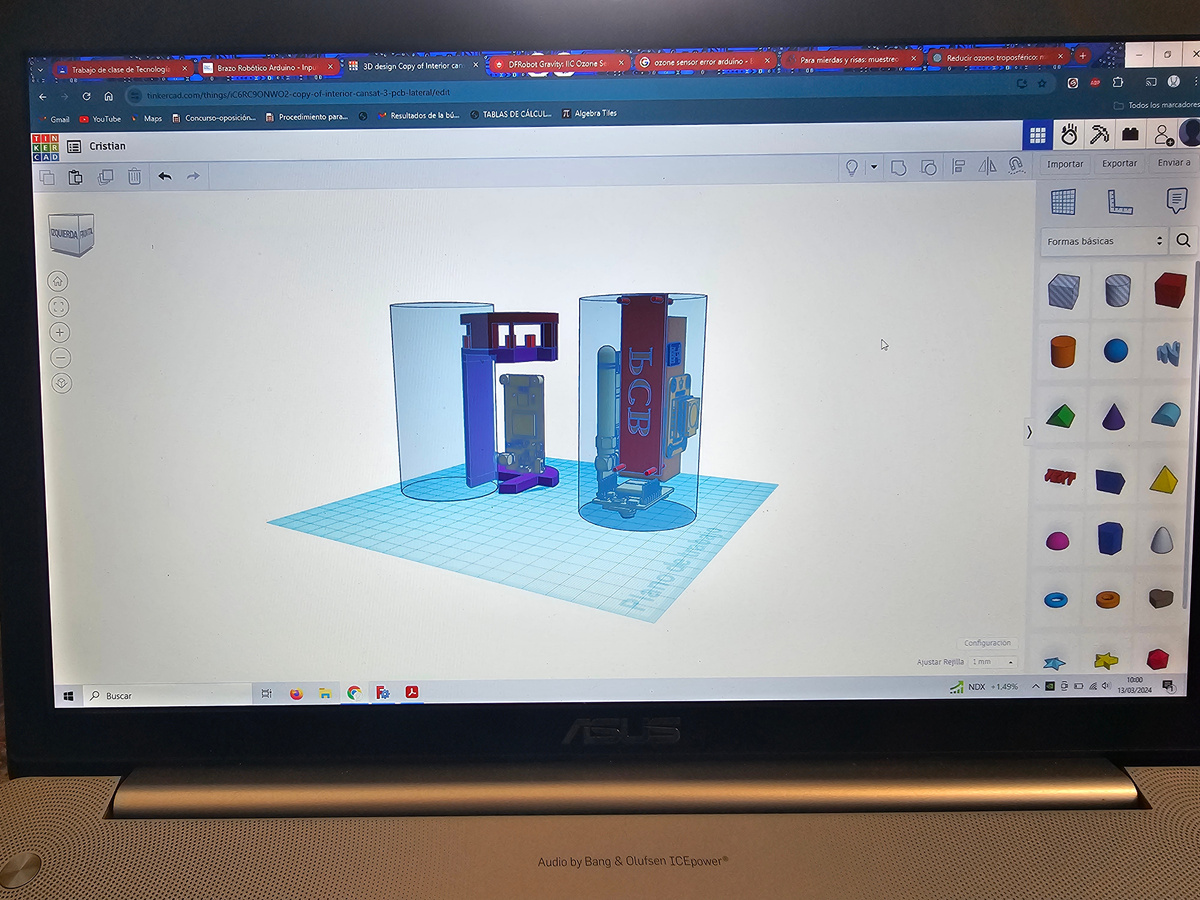Open Firefox from the taskbar
1200x900 pixels.
click(x=296, y=693)
